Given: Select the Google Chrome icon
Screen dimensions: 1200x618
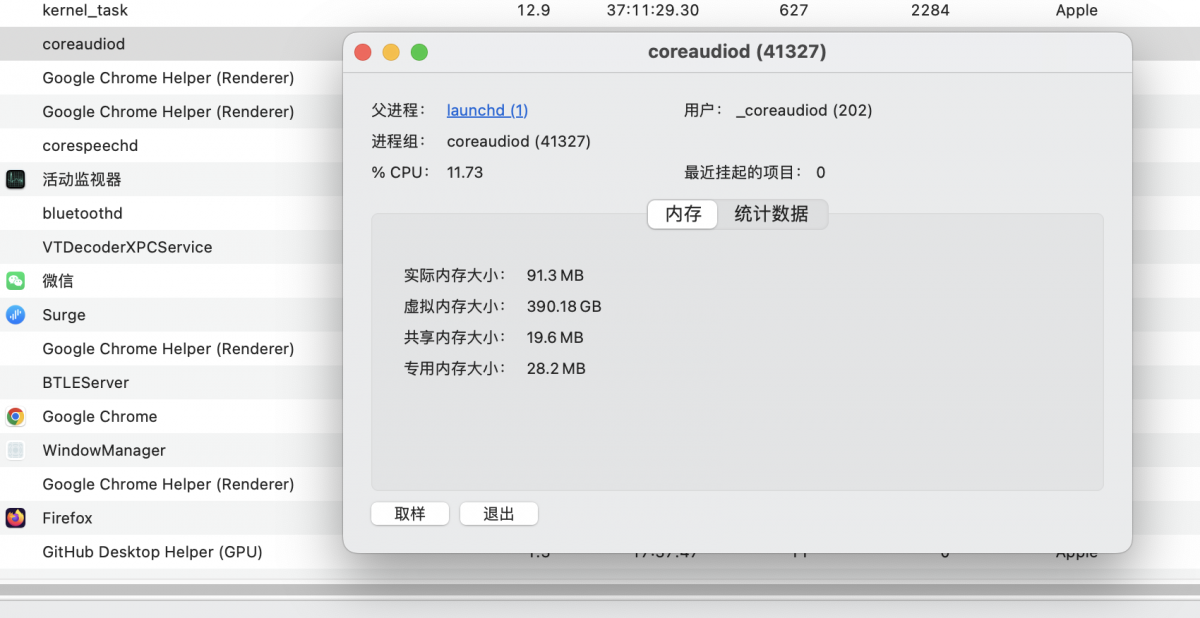Looking at the screenshot, I should tap(15, 417).
